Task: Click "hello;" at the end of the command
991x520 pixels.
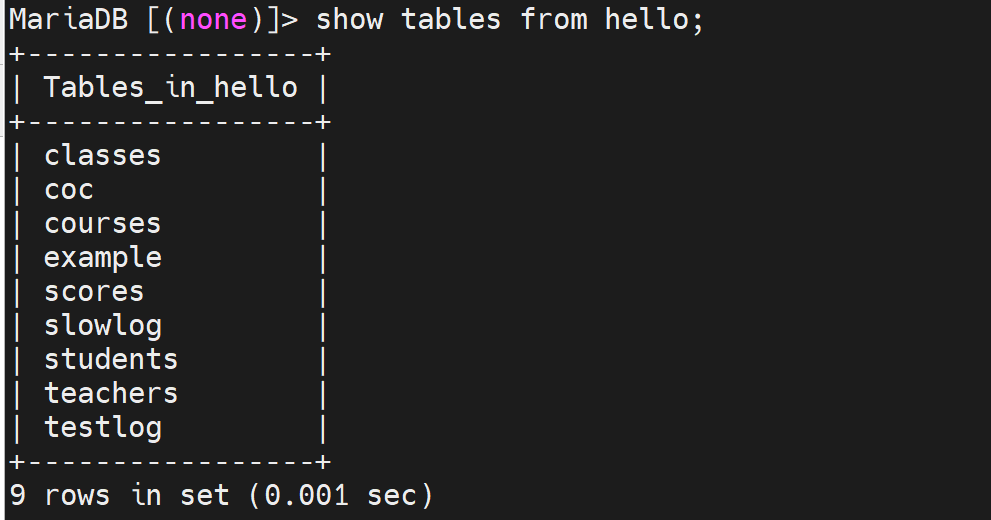Action: coord(654,20)
